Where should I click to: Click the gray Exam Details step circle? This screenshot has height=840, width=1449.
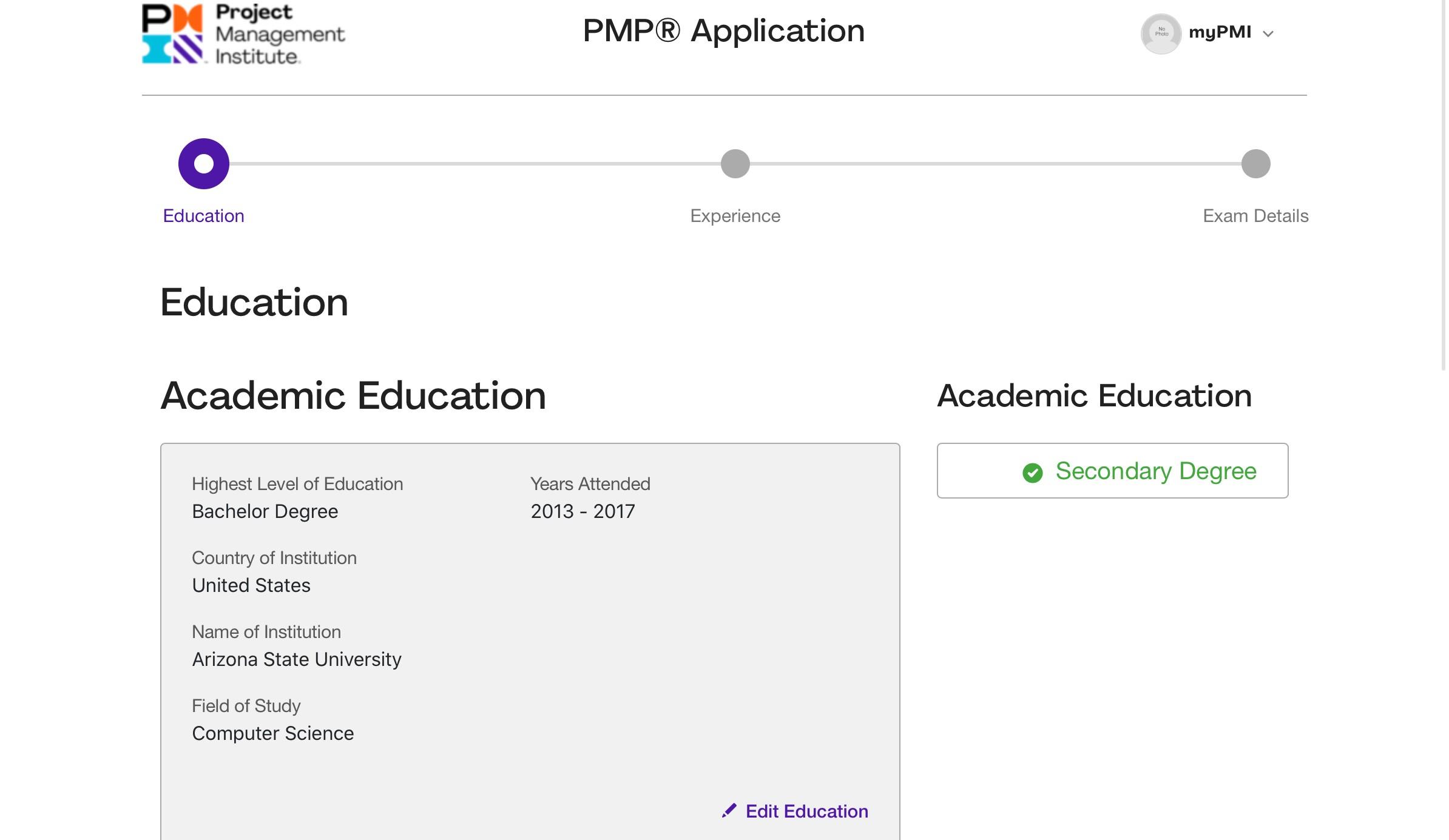point(1255,164)
